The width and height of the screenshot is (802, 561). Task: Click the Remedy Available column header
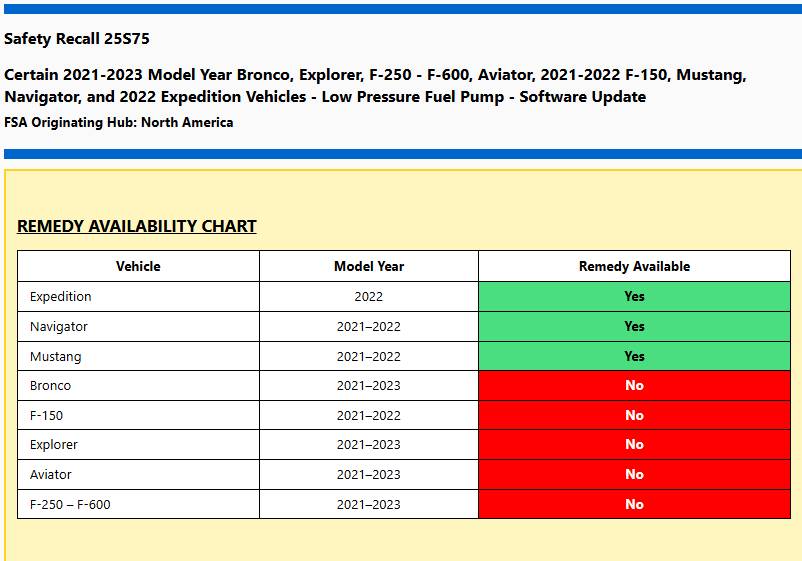point(634,266)
